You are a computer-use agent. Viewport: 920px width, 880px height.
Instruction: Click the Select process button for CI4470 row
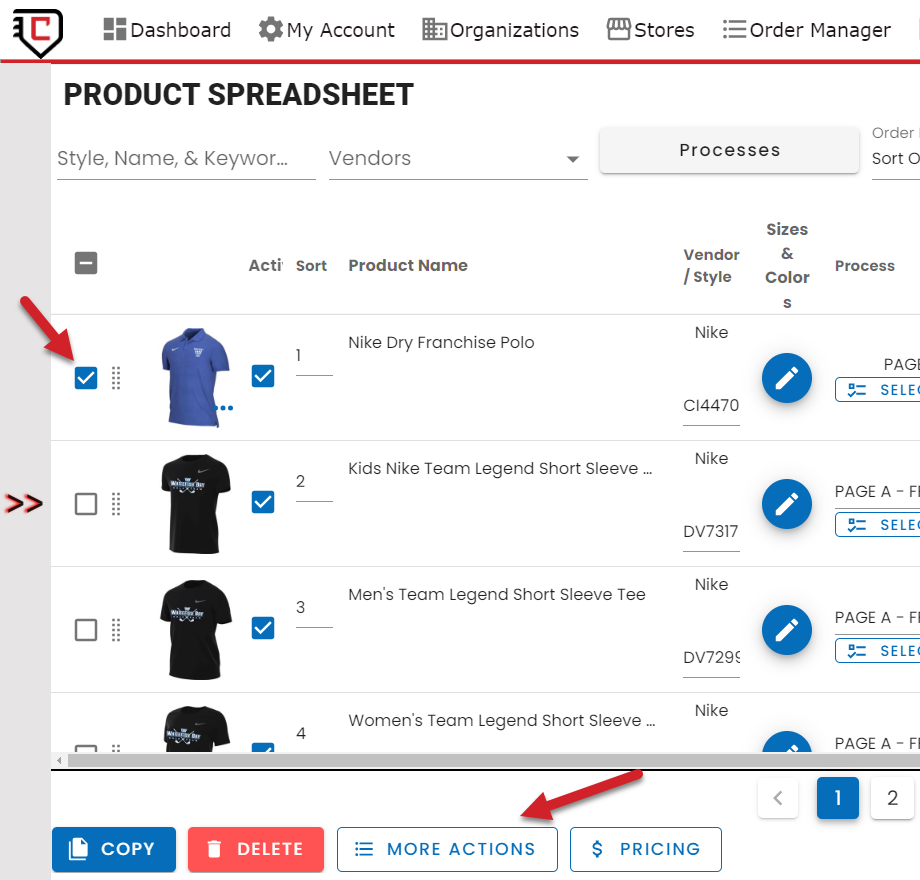click(878, 390)
